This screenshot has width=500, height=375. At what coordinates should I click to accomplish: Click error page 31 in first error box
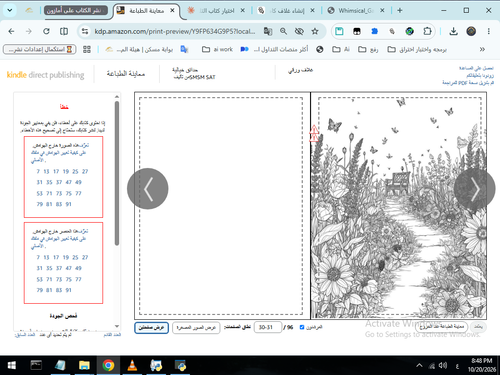tap(39, 182)
